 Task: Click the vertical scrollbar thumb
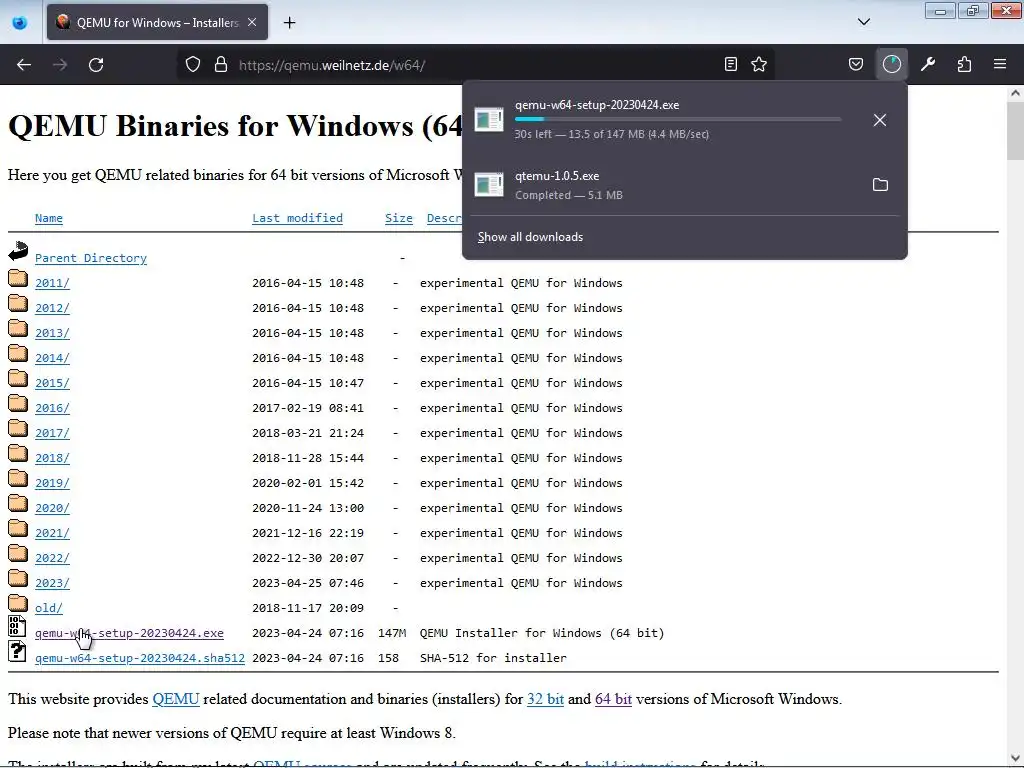[x=1015, y=131]
